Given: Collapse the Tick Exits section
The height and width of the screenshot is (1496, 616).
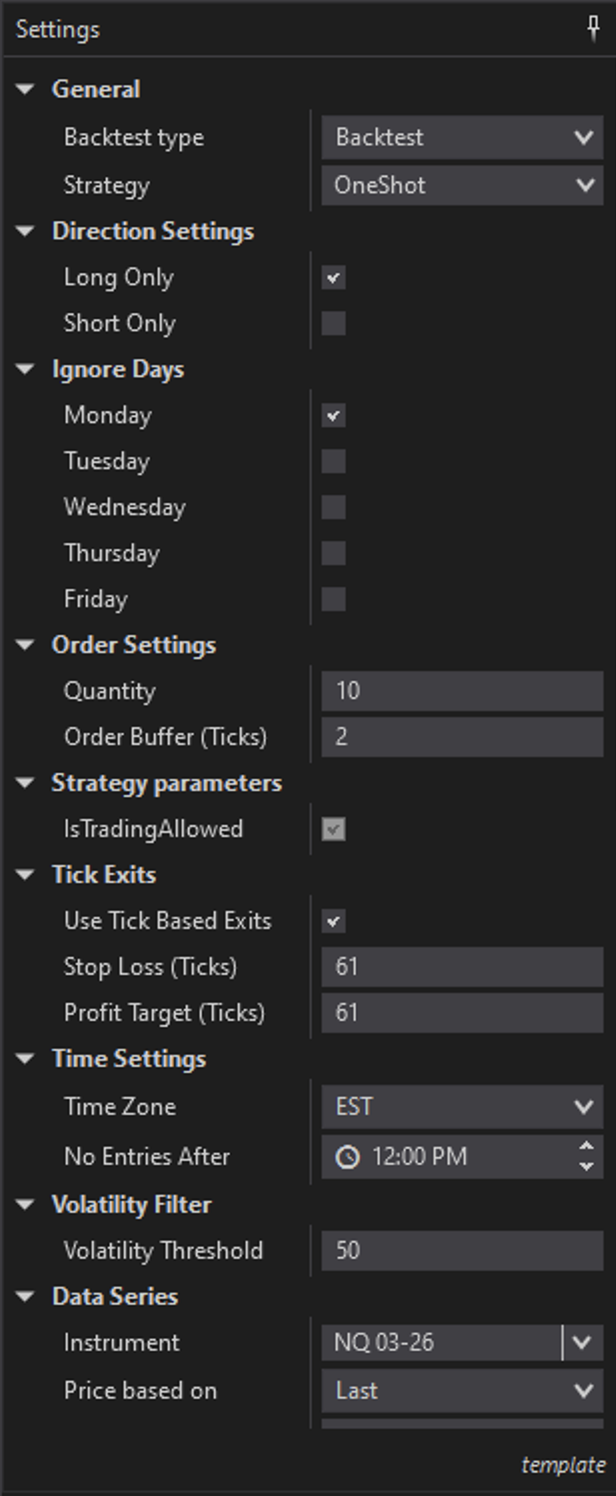Looking at the screenshot, I should point(26,875).
